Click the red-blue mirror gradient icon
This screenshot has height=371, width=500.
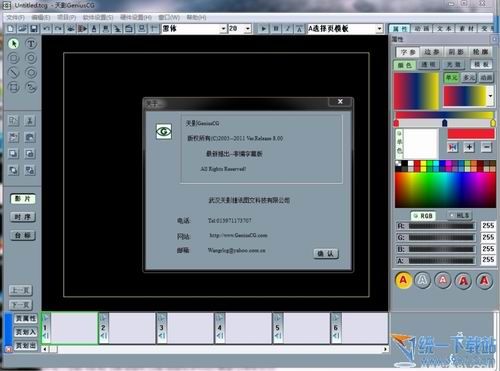pos(453,147)
